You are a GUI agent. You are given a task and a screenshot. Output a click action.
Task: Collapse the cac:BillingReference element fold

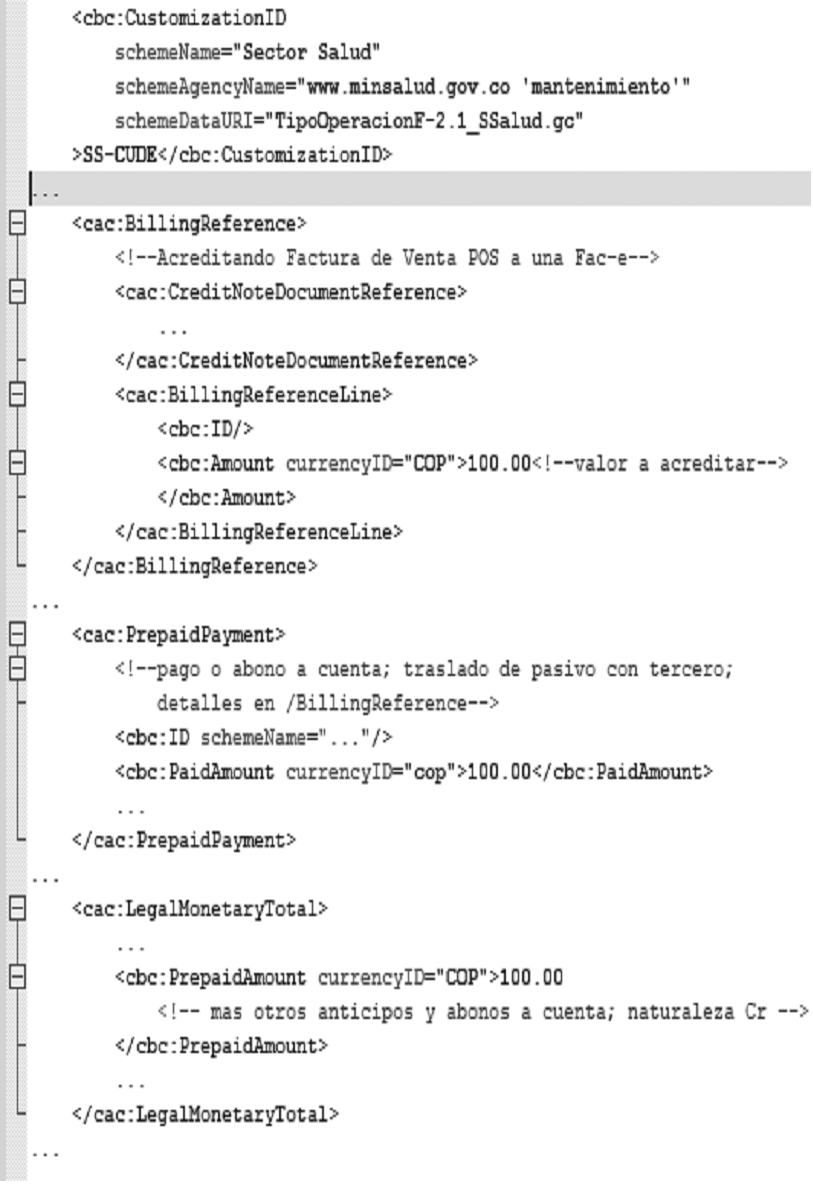(17, 224)
